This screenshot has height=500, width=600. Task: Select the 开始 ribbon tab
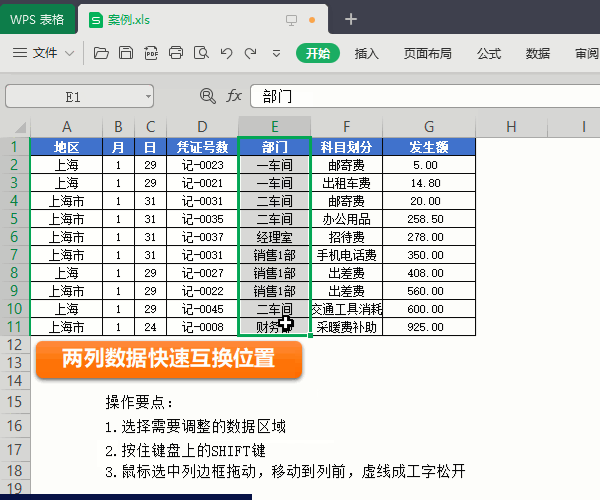coord(318,53)
